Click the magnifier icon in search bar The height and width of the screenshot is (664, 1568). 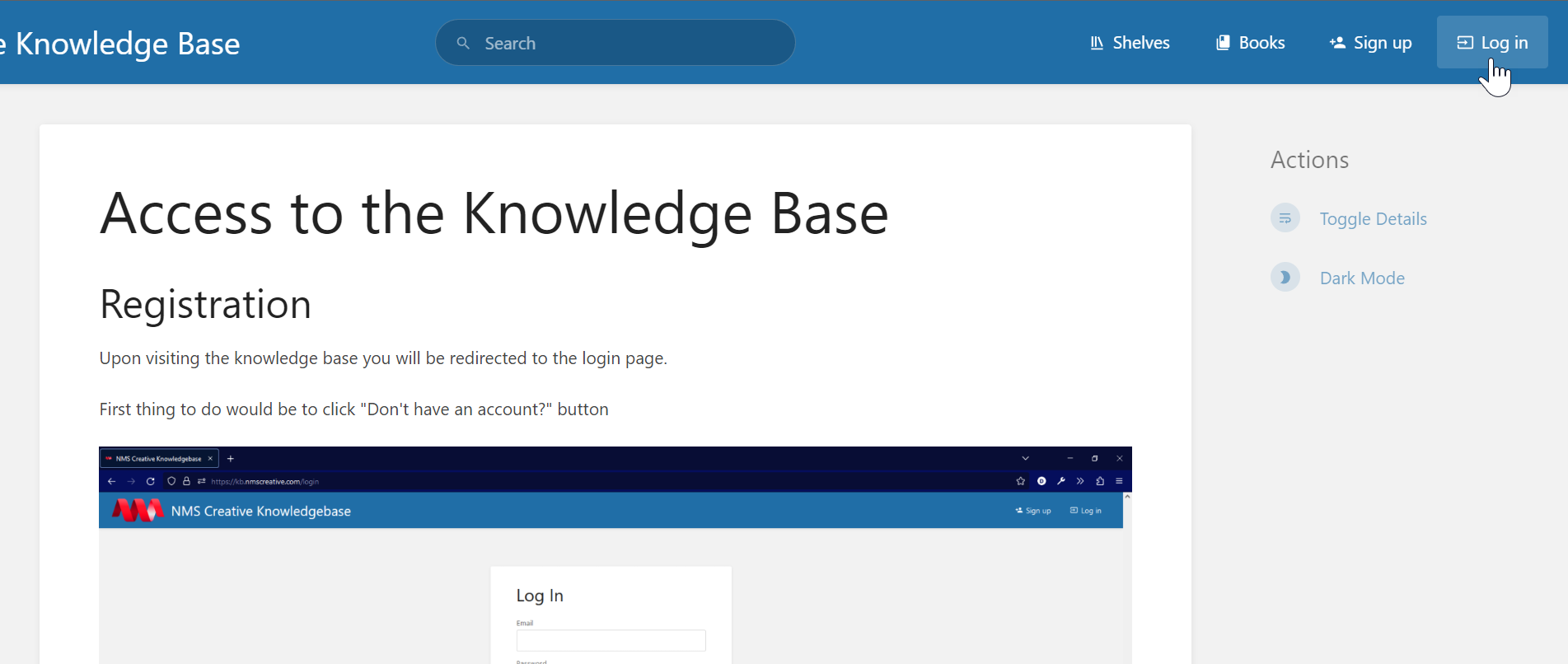(463, 43)
